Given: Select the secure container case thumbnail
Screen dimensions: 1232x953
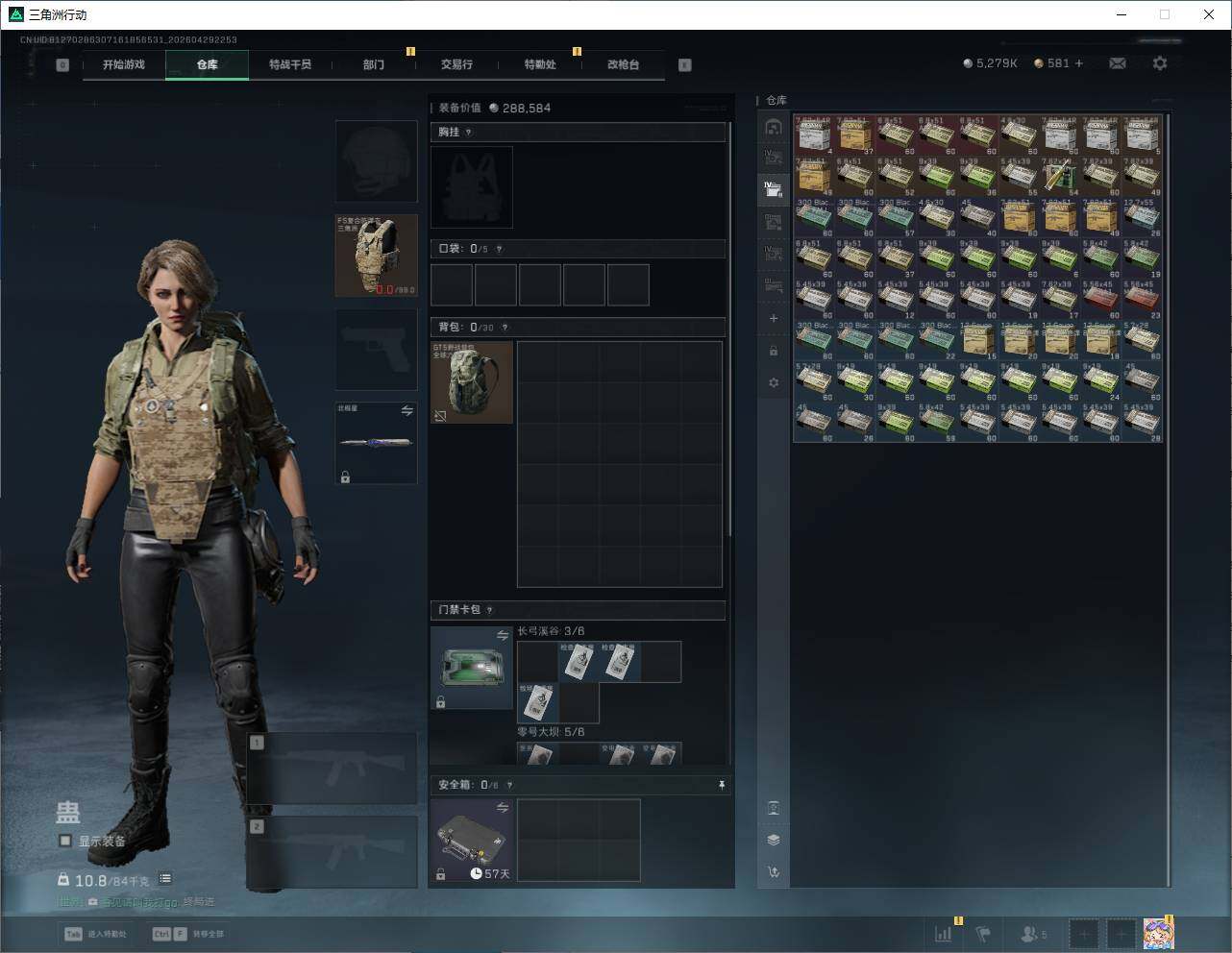Looking at the screenshot, I should (x=472, y=841).
